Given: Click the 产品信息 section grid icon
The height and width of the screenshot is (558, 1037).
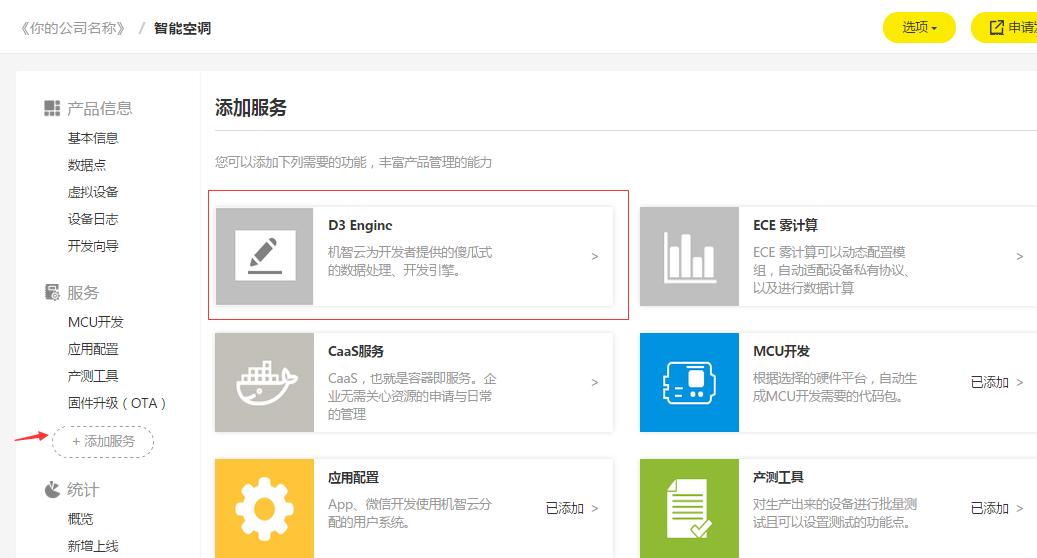Looking at the screenshot, I should pos(52,108).
